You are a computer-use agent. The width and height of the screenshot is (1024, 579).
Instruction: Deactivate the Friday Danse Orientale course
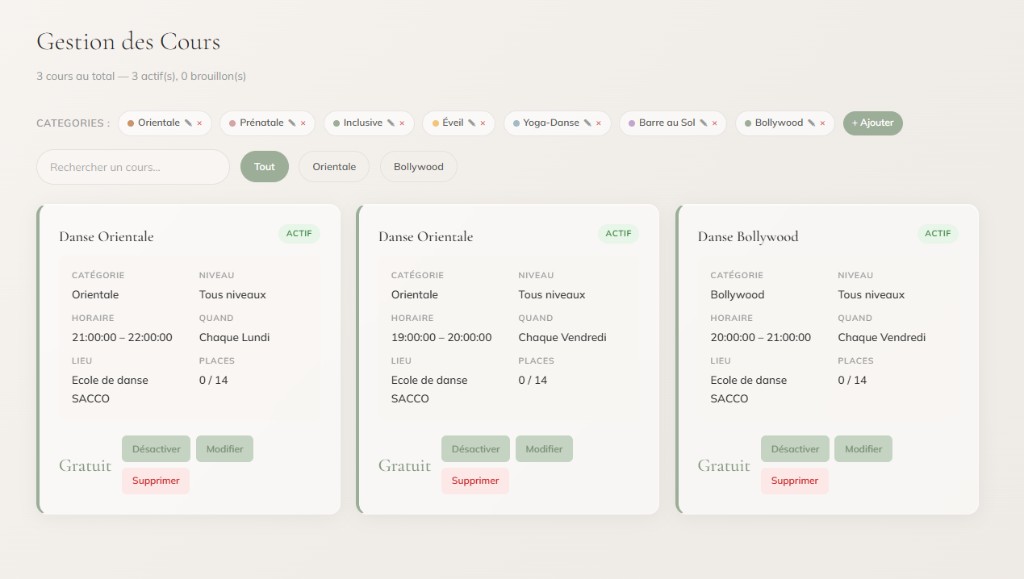(x=475, y=449)
